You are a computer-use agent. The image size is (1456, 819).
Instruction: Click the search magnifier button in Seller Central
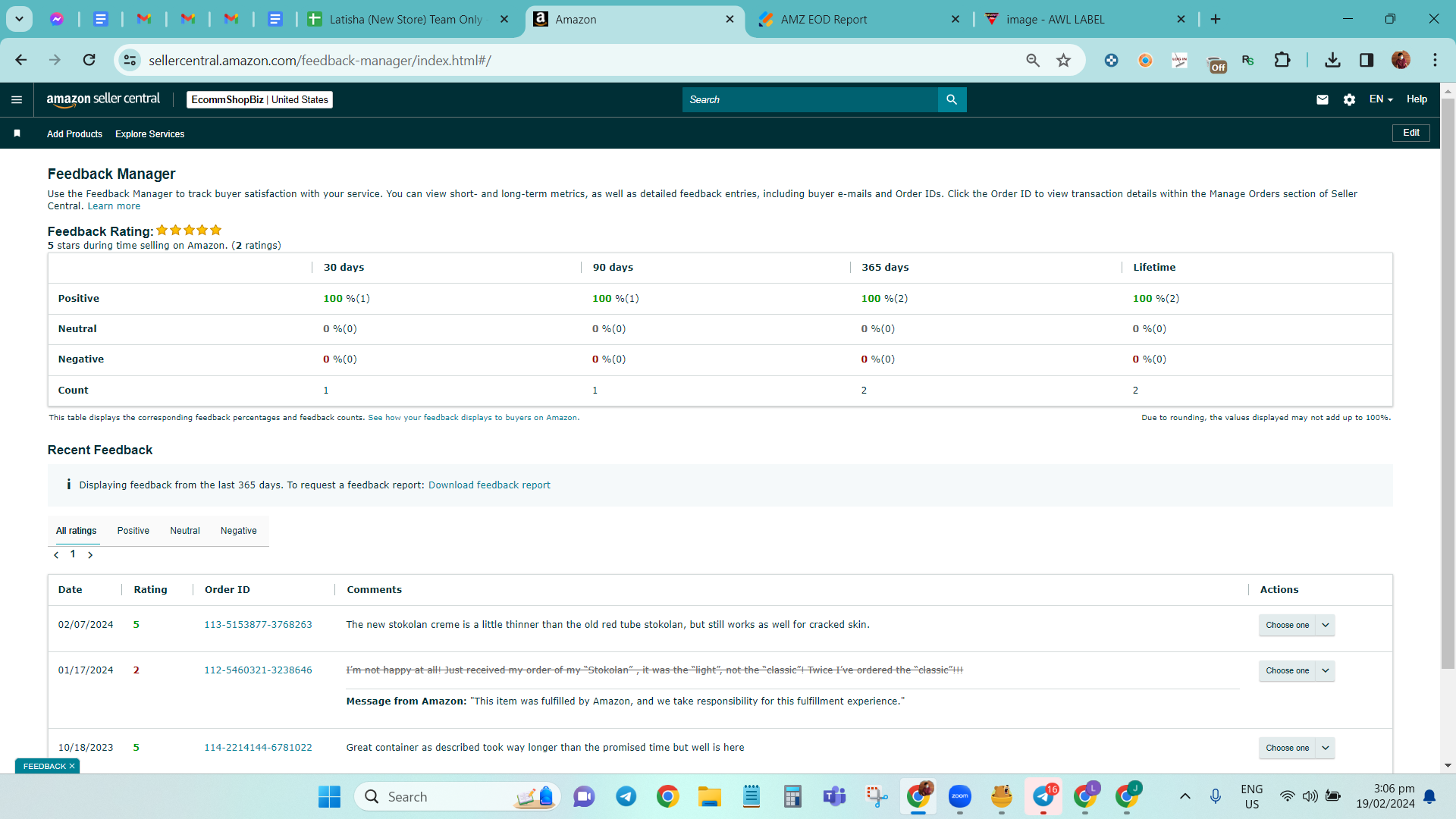tap(952, 99)
